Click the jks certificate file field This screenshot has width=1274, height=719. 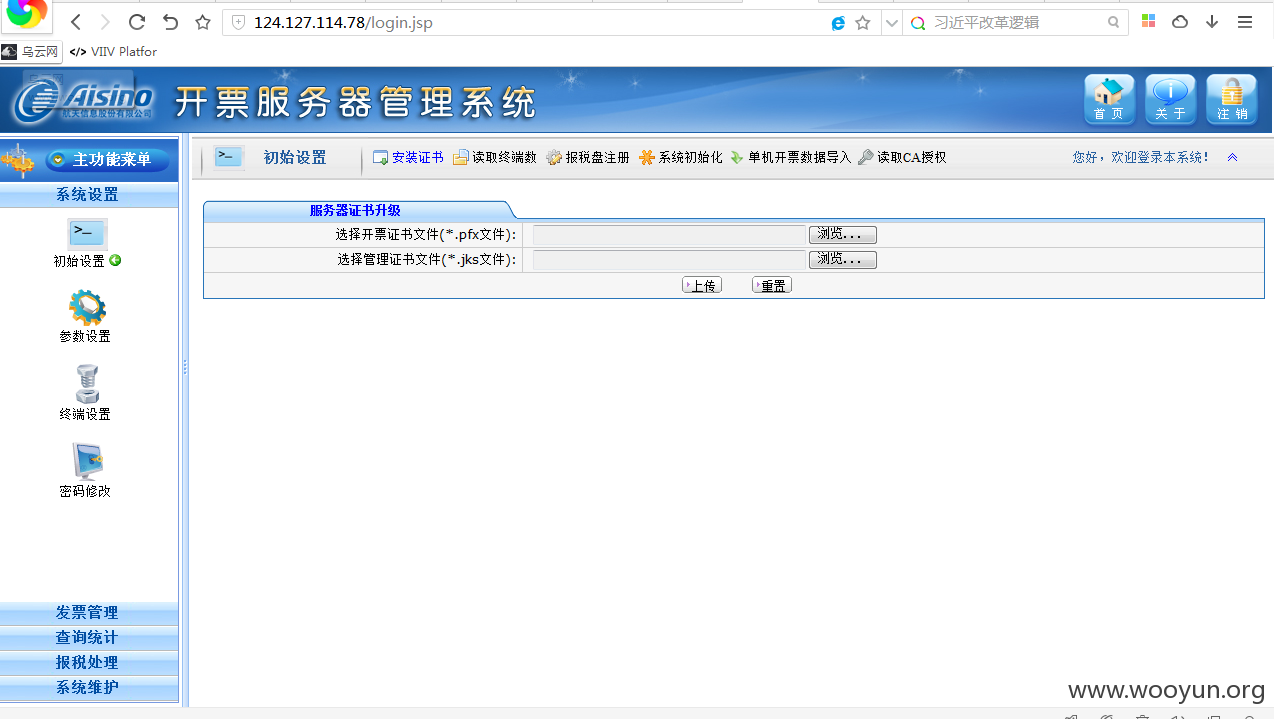point(669,260)
